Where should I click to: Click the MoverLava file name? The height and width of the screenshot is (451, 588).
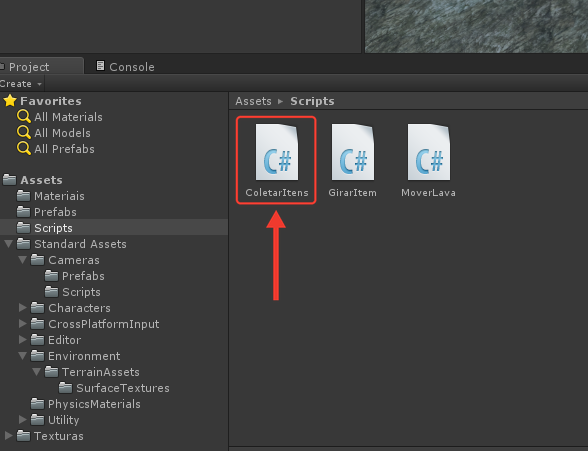point(428,193)
